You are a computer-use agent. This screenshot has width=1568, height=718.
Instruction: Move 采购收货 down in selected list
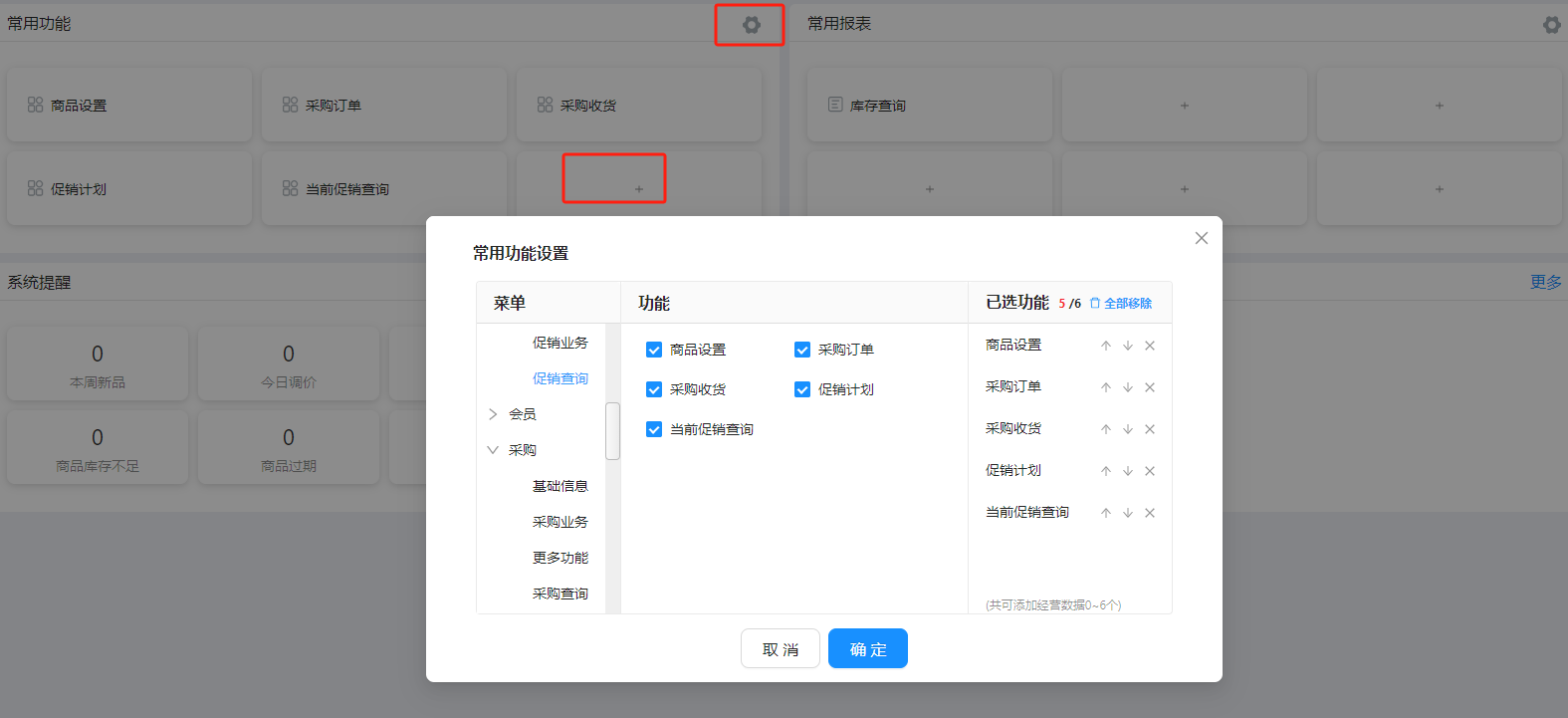coord(1128,429)
